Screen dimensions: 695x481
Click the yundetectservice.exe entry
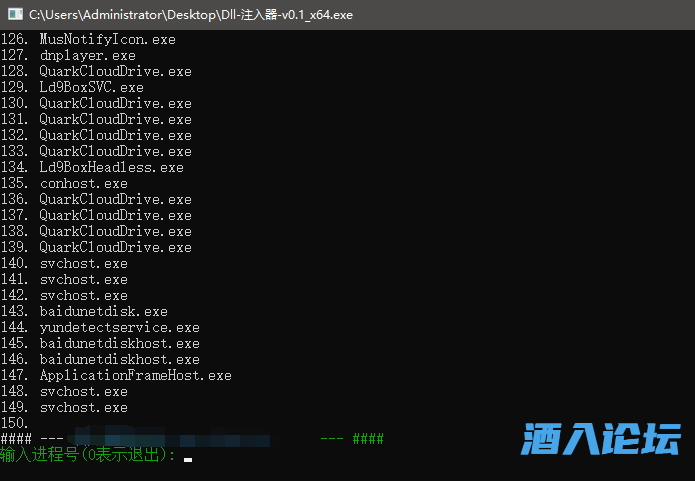(x=119, y=327)
